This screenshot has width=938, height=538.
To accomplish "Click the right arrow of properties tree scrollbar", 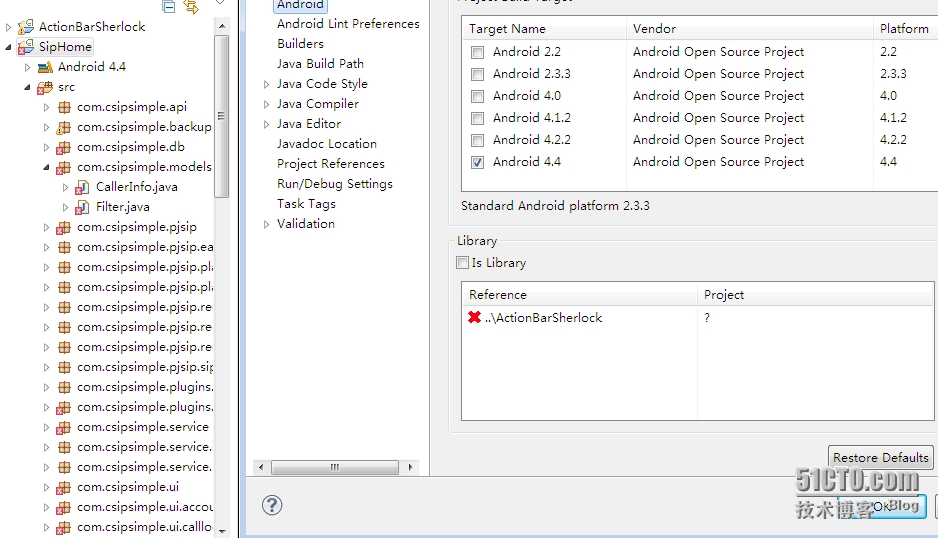I will pos(410,467).
